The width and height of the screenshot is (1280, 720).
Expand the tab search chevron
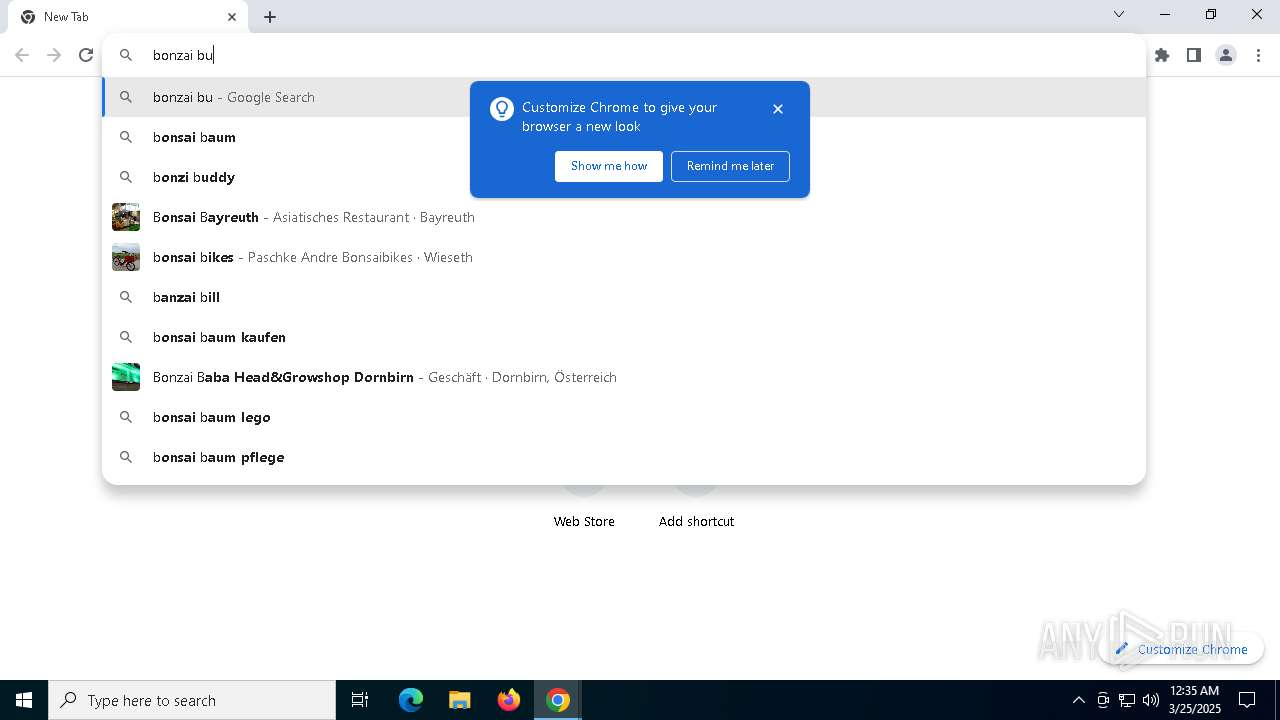pos(1119,14)
